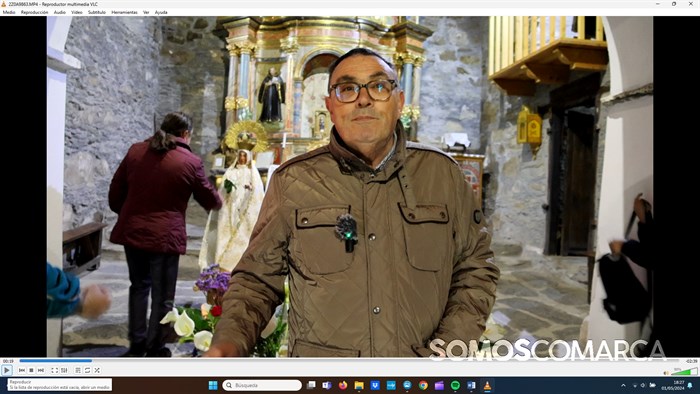Open the clock and date 18:27

coord(673,385)
